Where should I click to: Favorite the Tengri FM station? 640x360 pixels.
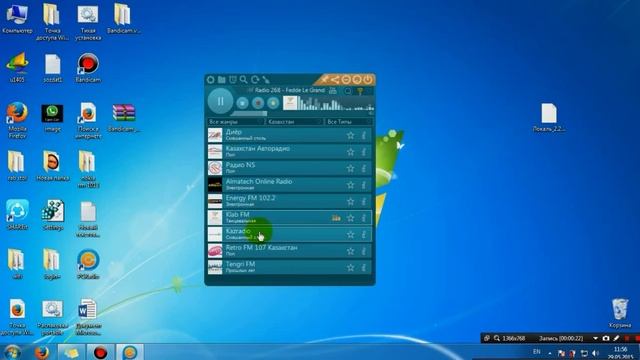[351, 268]
